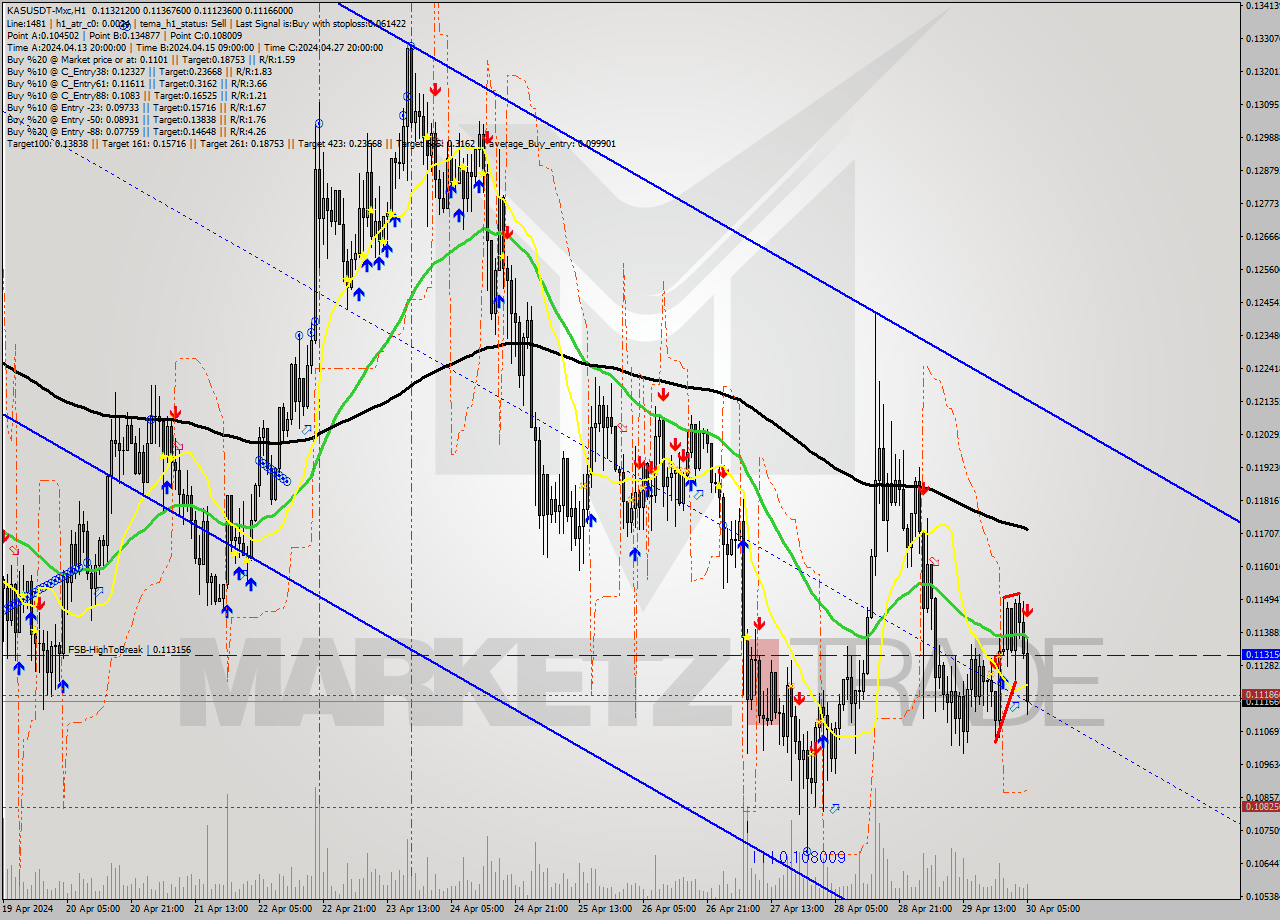Click the '23 Apr 13:00' time label

tap(414, 909)
